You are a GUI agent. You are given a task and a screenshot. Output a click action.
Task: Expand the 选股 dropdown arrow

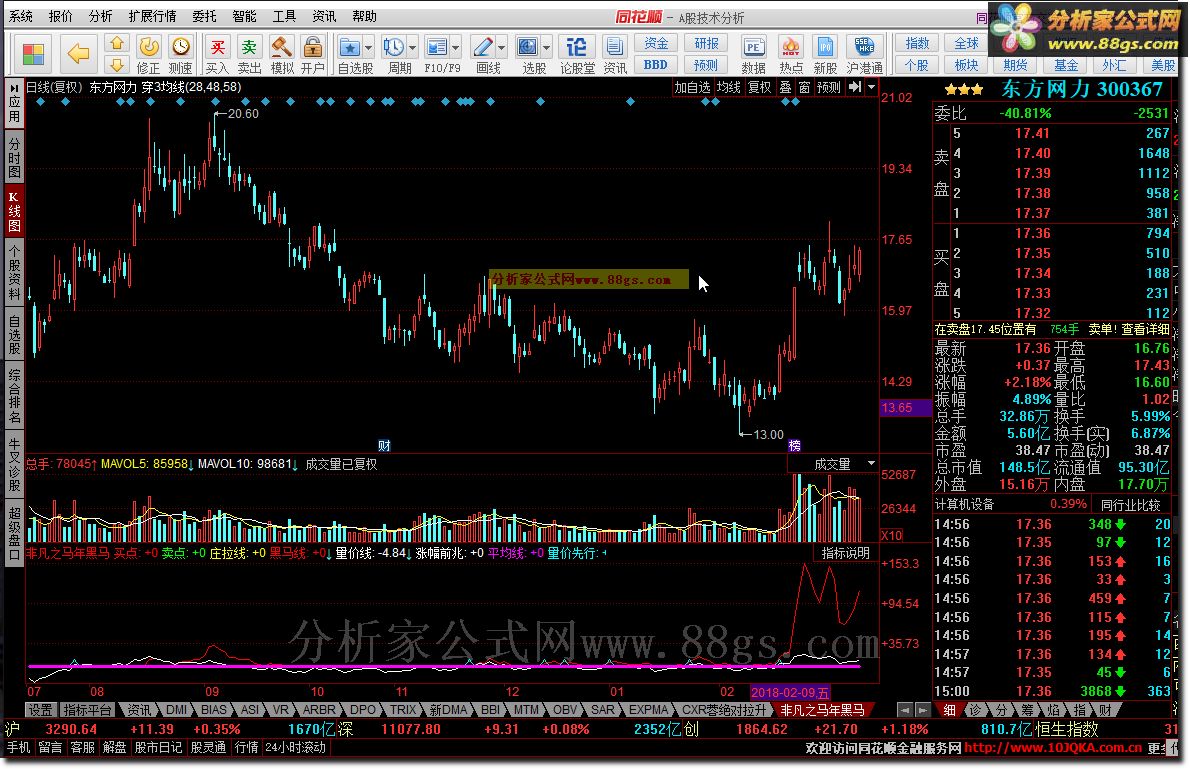(x=546, y=48)
